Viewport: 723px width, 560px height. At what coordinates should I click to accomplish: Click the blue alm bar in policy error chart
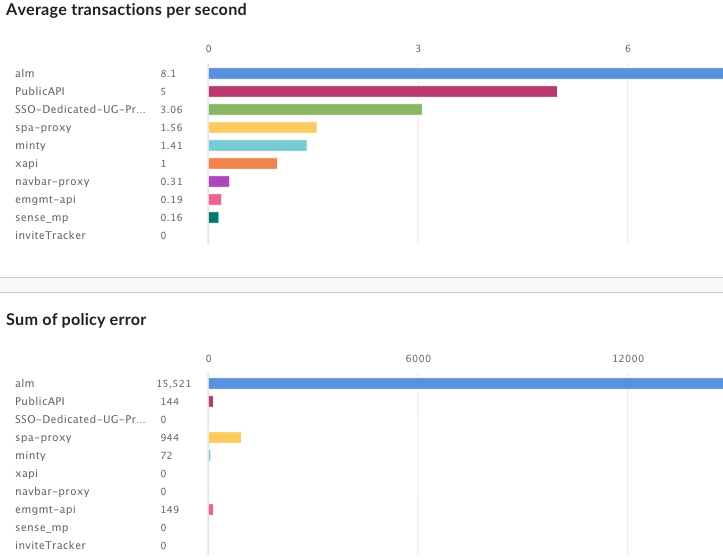[465, 383]
